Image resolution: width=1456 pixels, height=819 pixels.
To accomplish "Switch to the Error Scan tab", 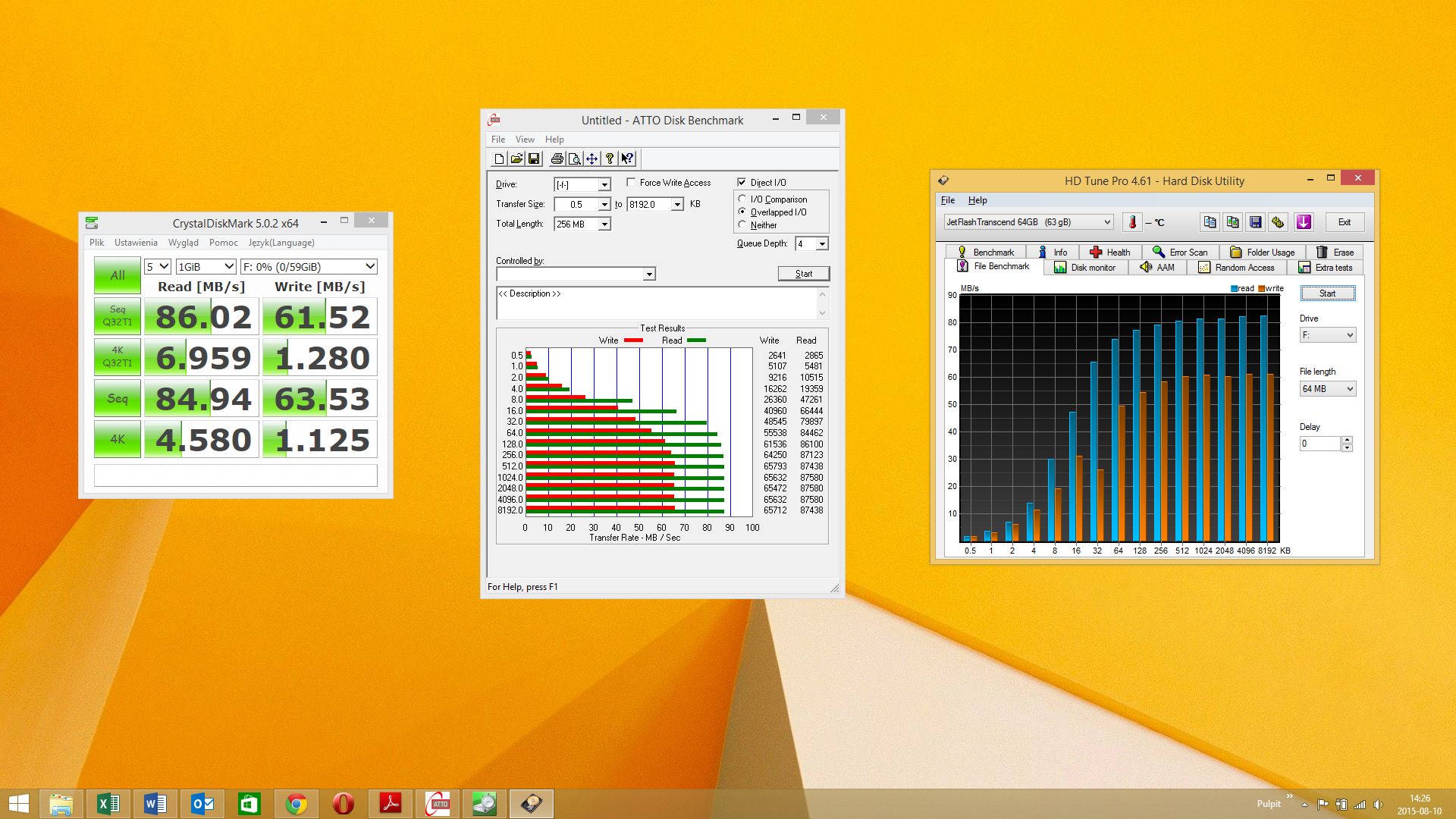I will [x=1180, y=253].
